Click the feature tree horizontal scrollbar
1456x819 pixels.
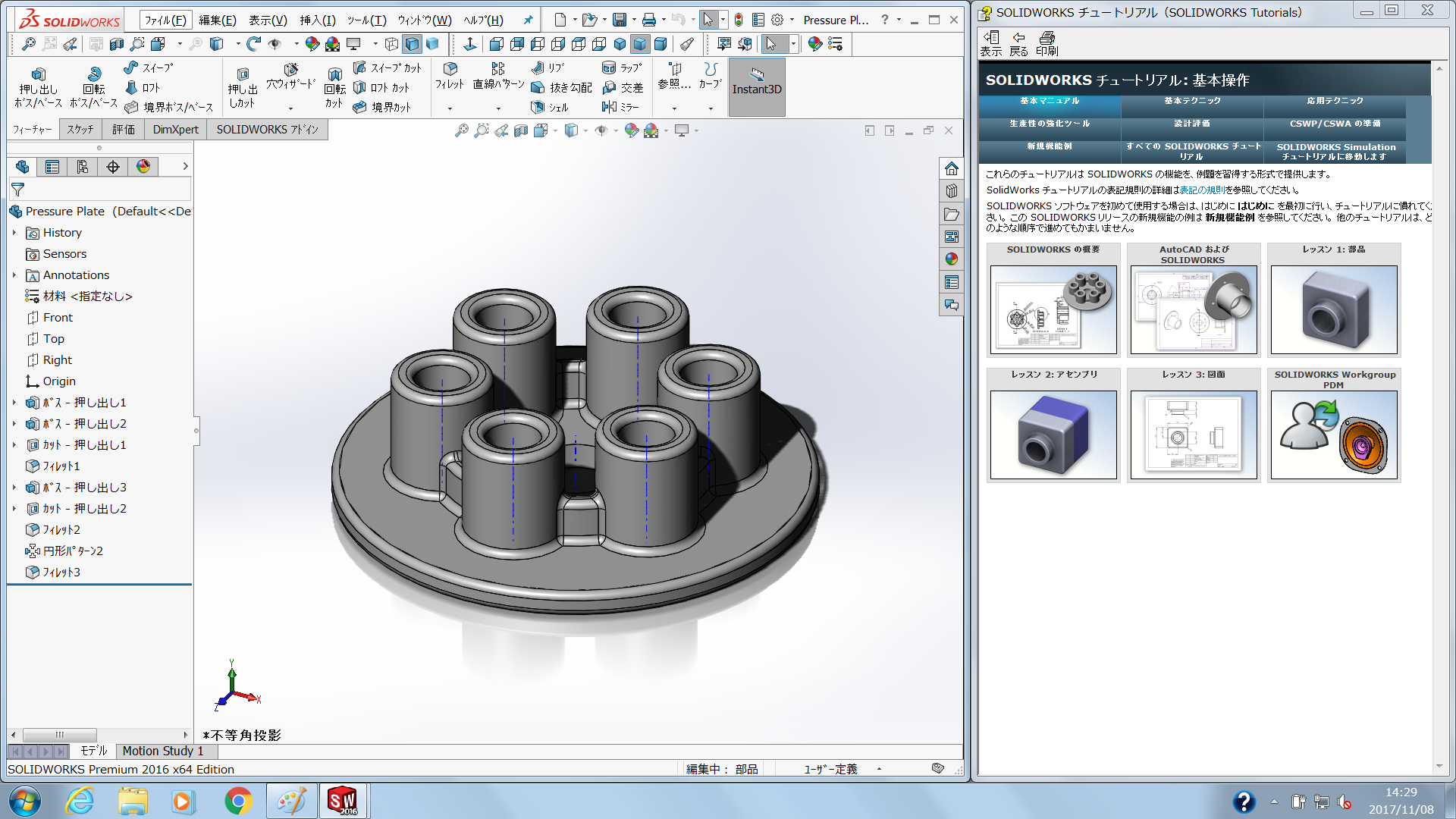pos(60,735)
